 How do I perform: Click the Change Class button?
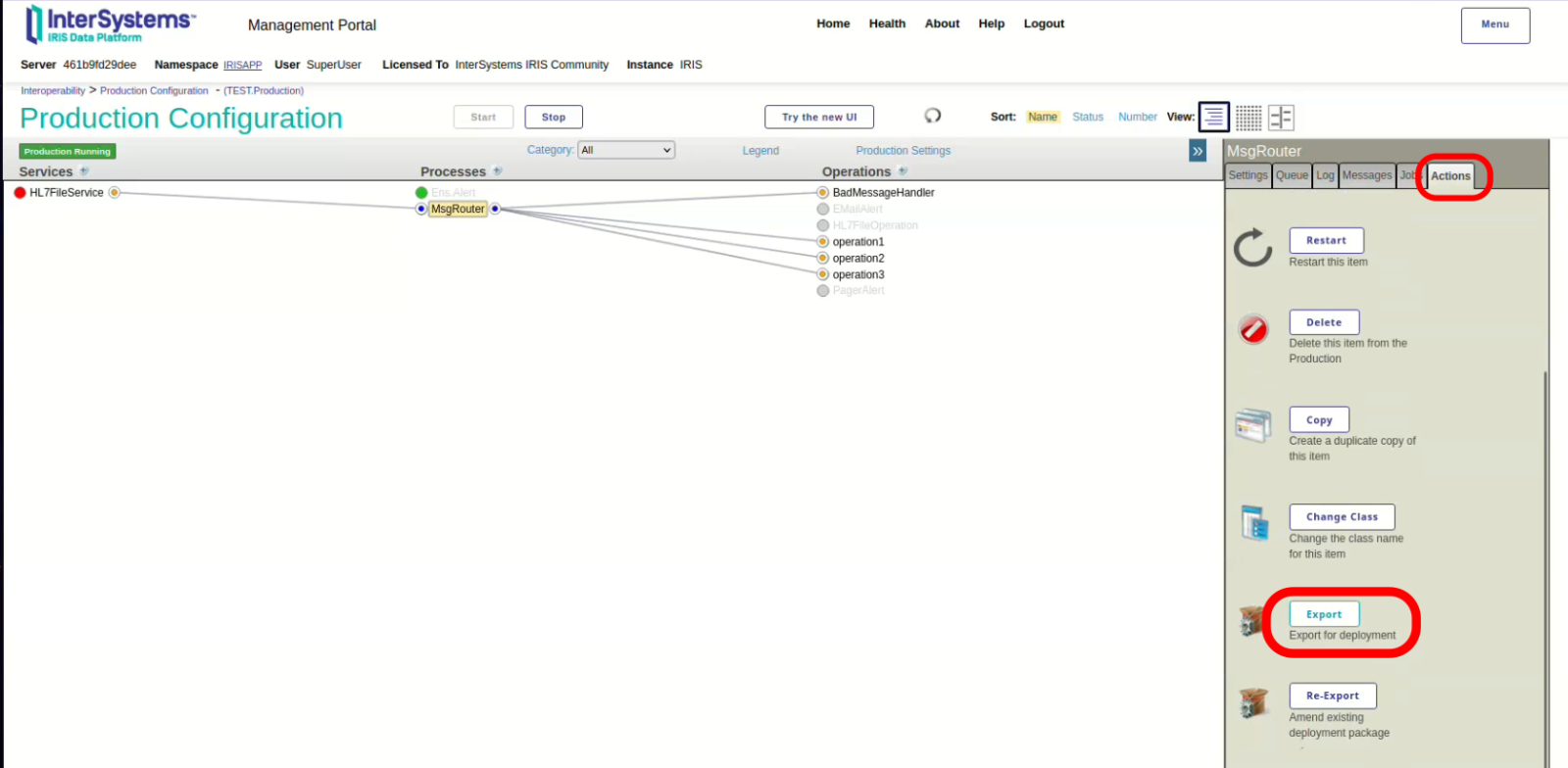click(1342, 516)
